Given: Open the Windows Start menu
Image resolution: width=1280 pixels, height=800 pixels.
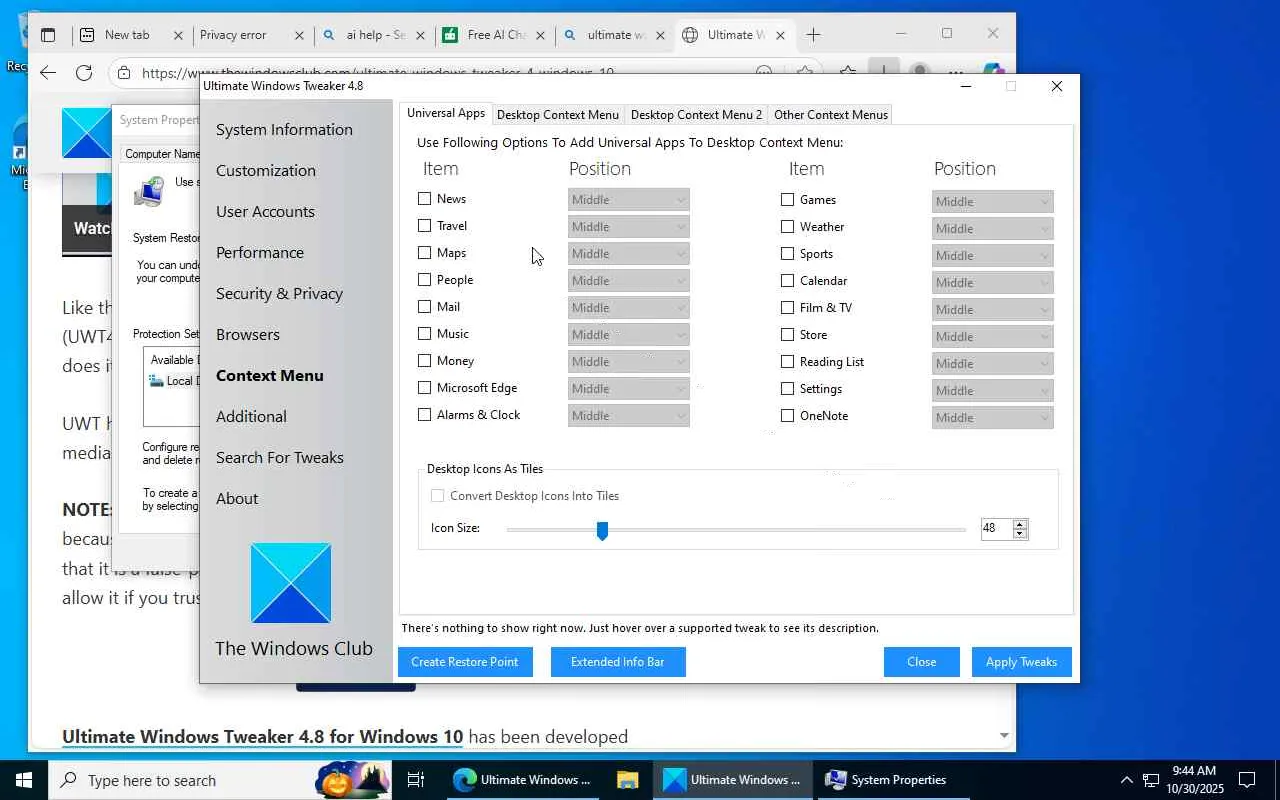Looking at the screenshot, I should (24, 780).
